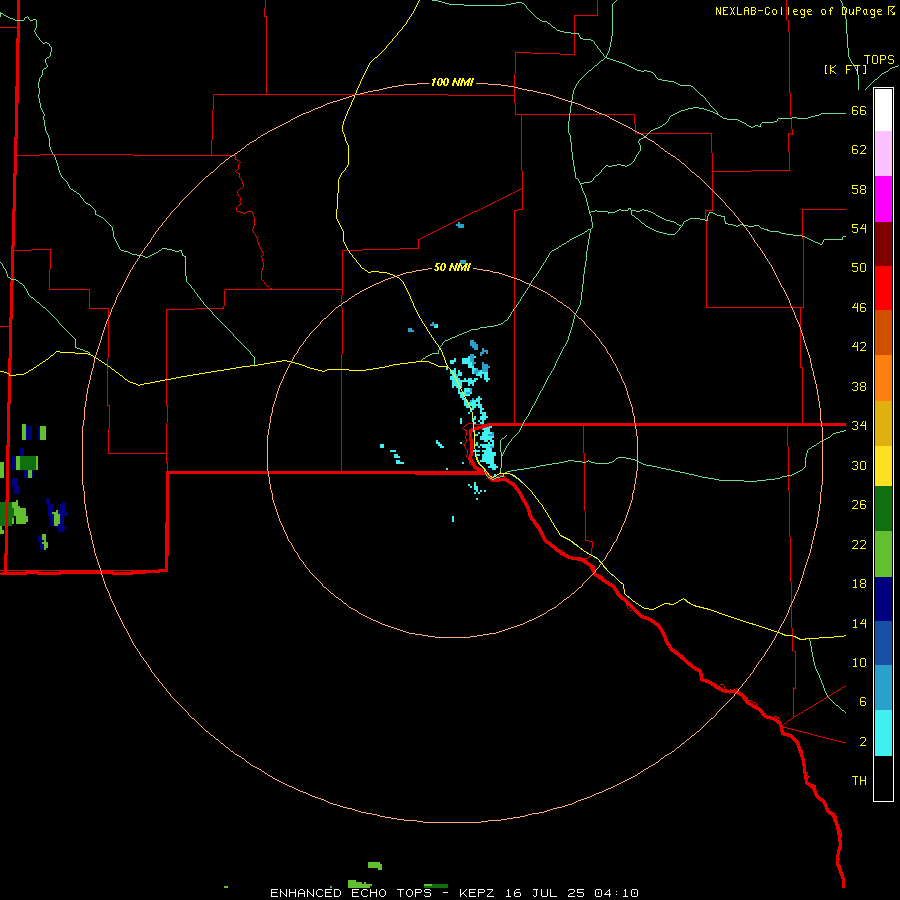The height and width of the screenshot is (900, 900).
Task: Click the 66 label on the legend
Action: 859,110
